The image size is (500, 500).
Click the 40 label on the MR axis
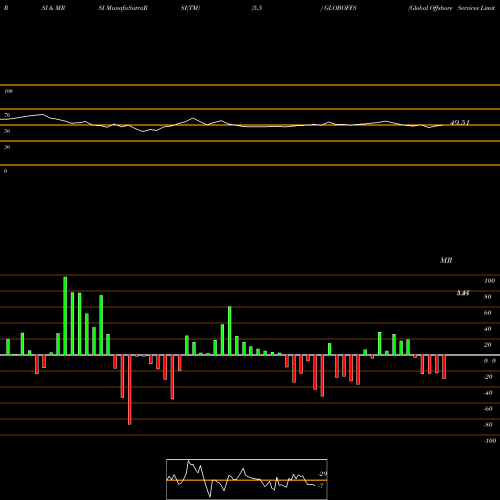click(488, 329)
